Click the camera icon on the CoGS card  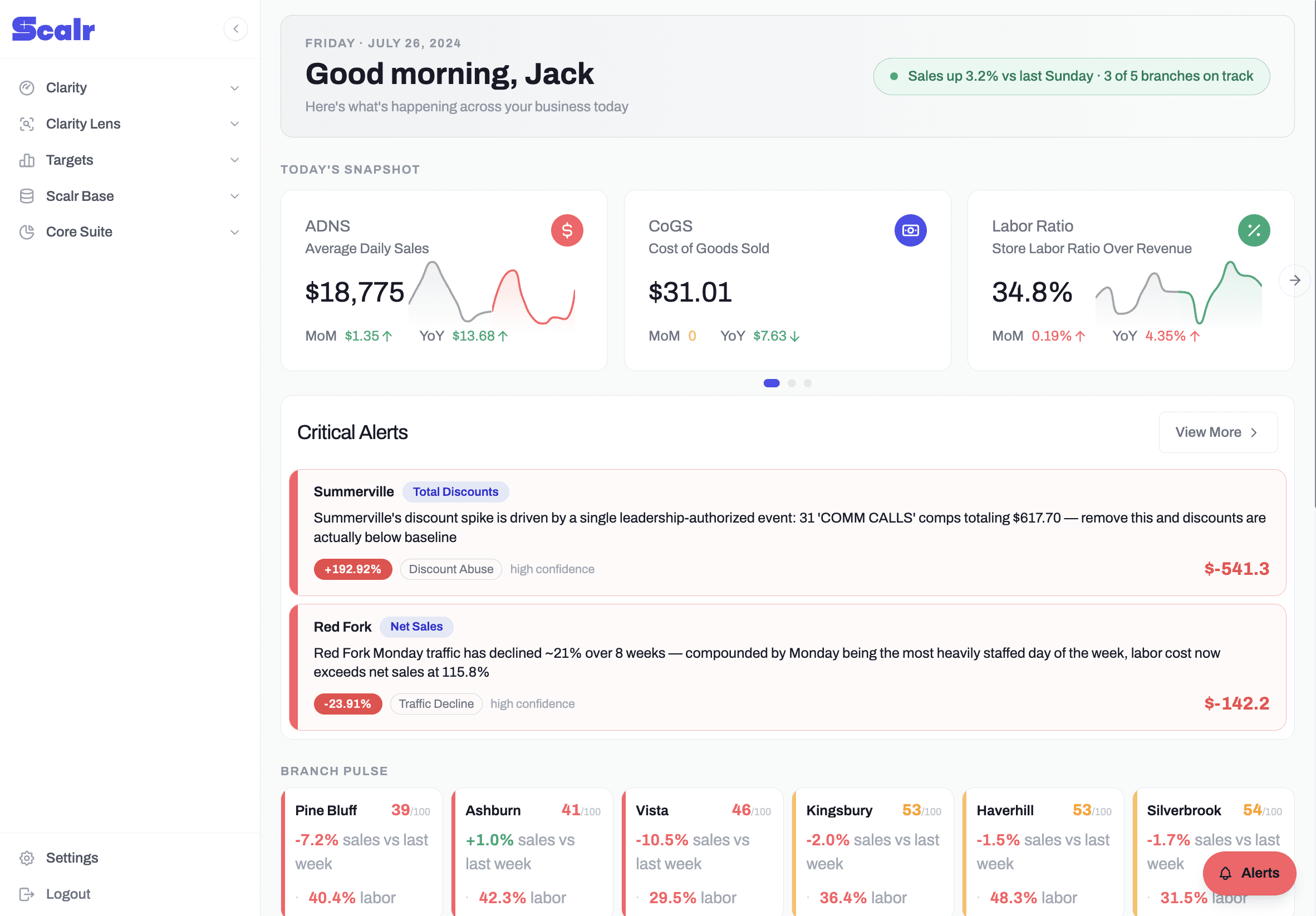pos(911,230)
